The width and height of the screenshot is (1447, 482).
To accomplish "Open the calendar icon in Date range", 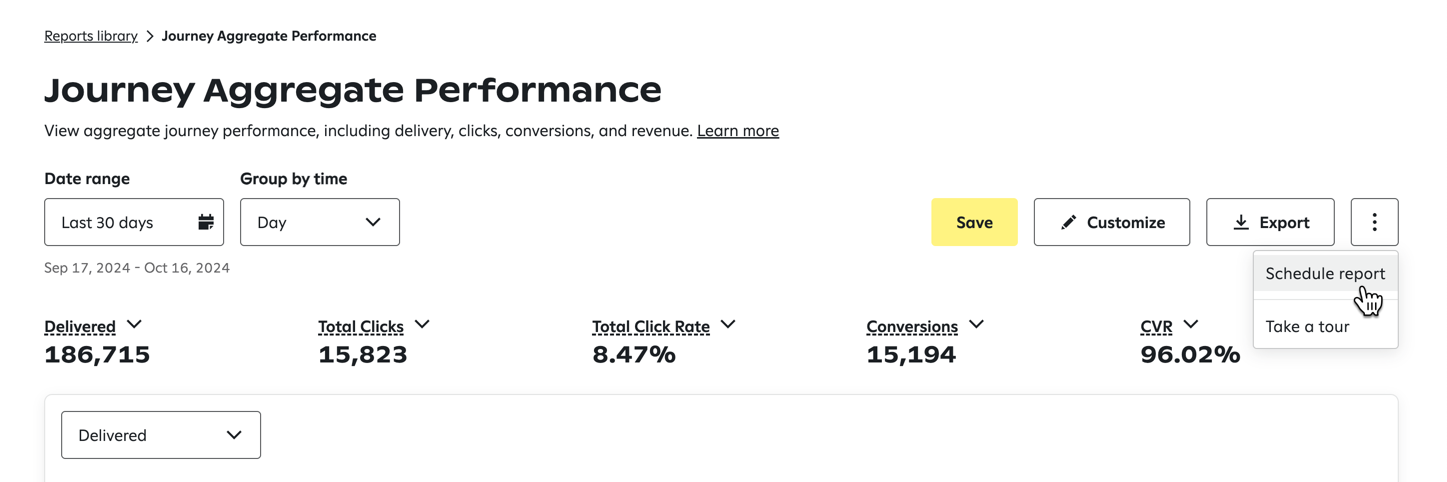I will tap(206, 222).
